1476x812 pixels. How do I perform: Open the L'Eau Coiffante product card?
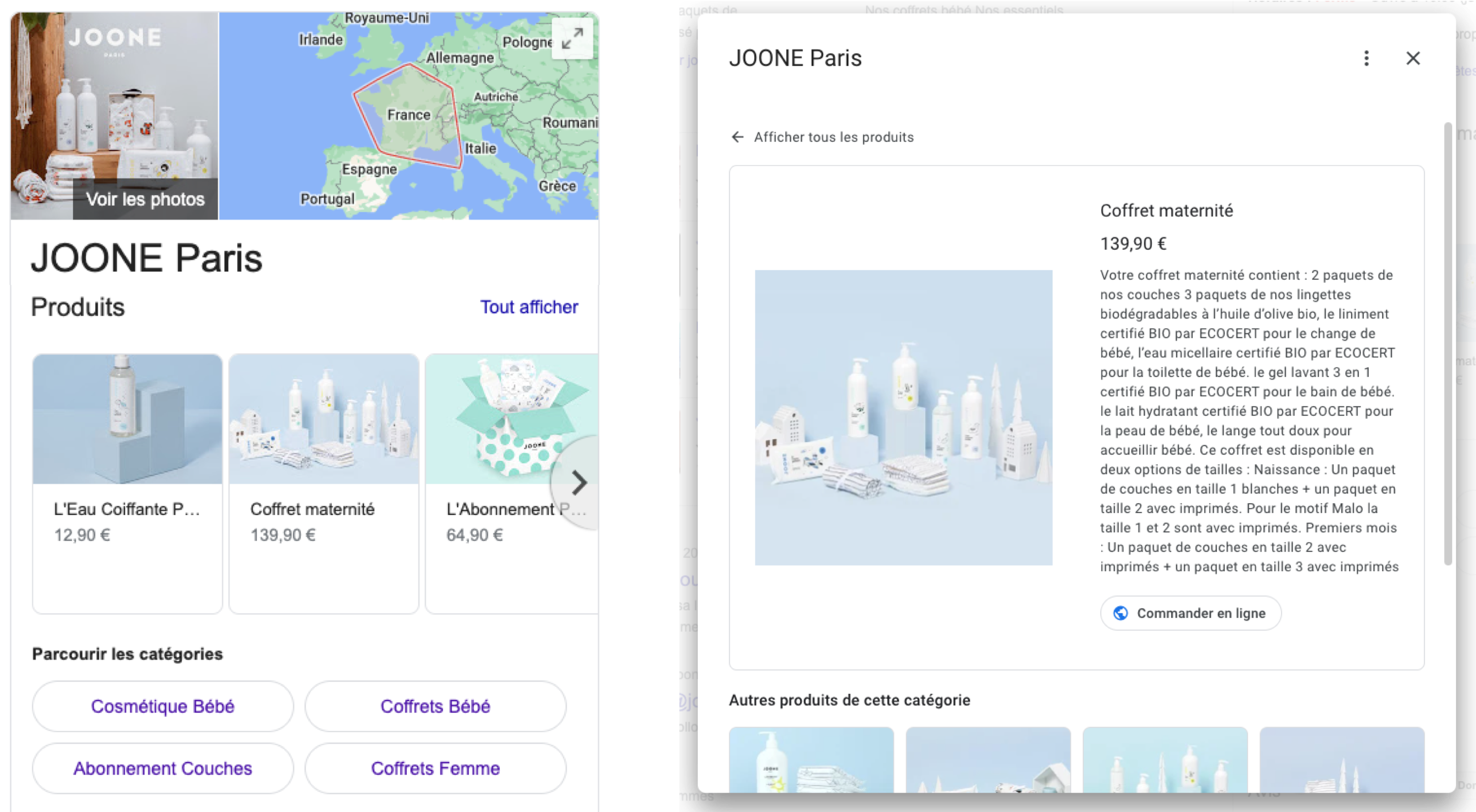[127, 484]
